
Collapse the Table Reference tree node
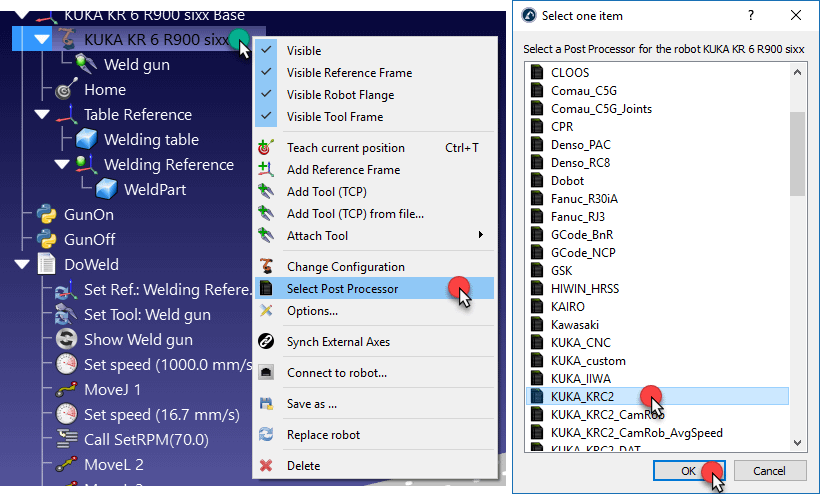click(x=42, y=114)
